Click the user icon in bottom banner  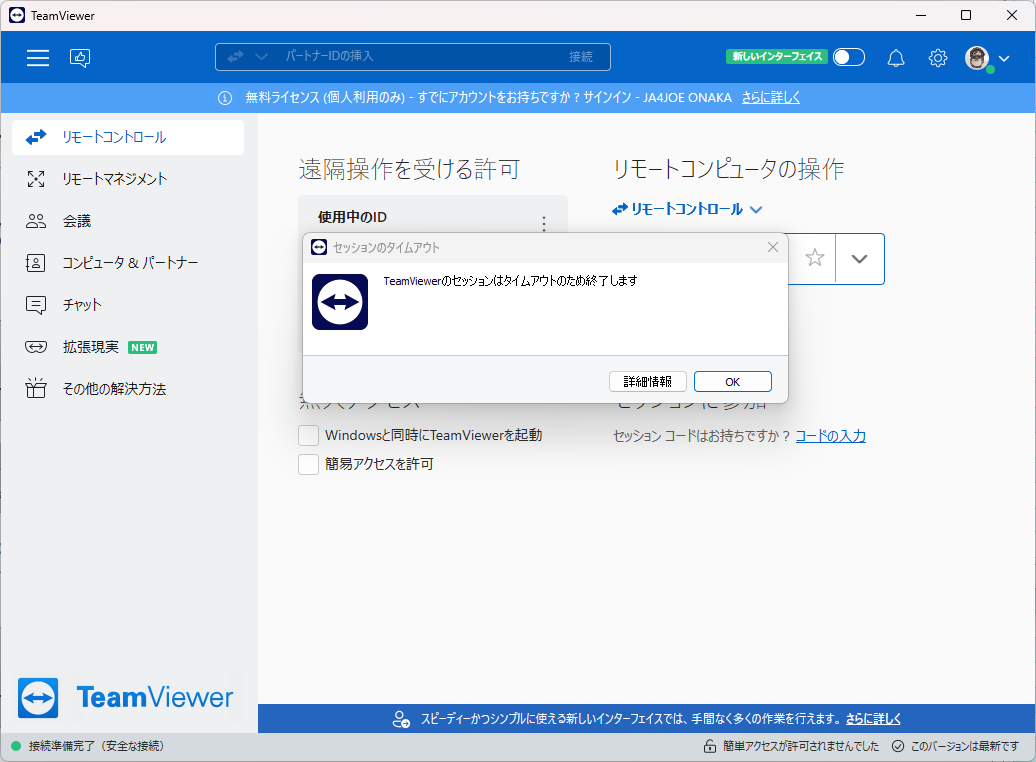[x=401, y=719]
